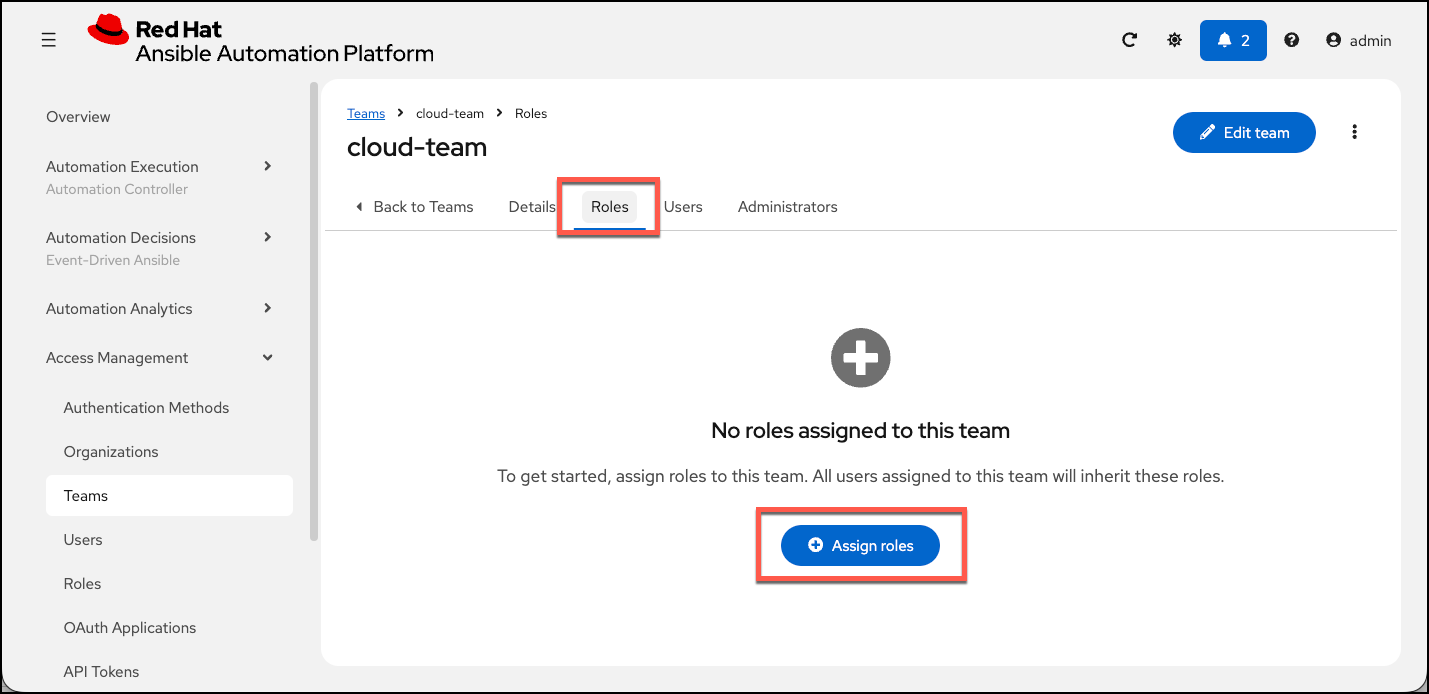
Task: Go Back to Teams
Action: tap(415, 207)
